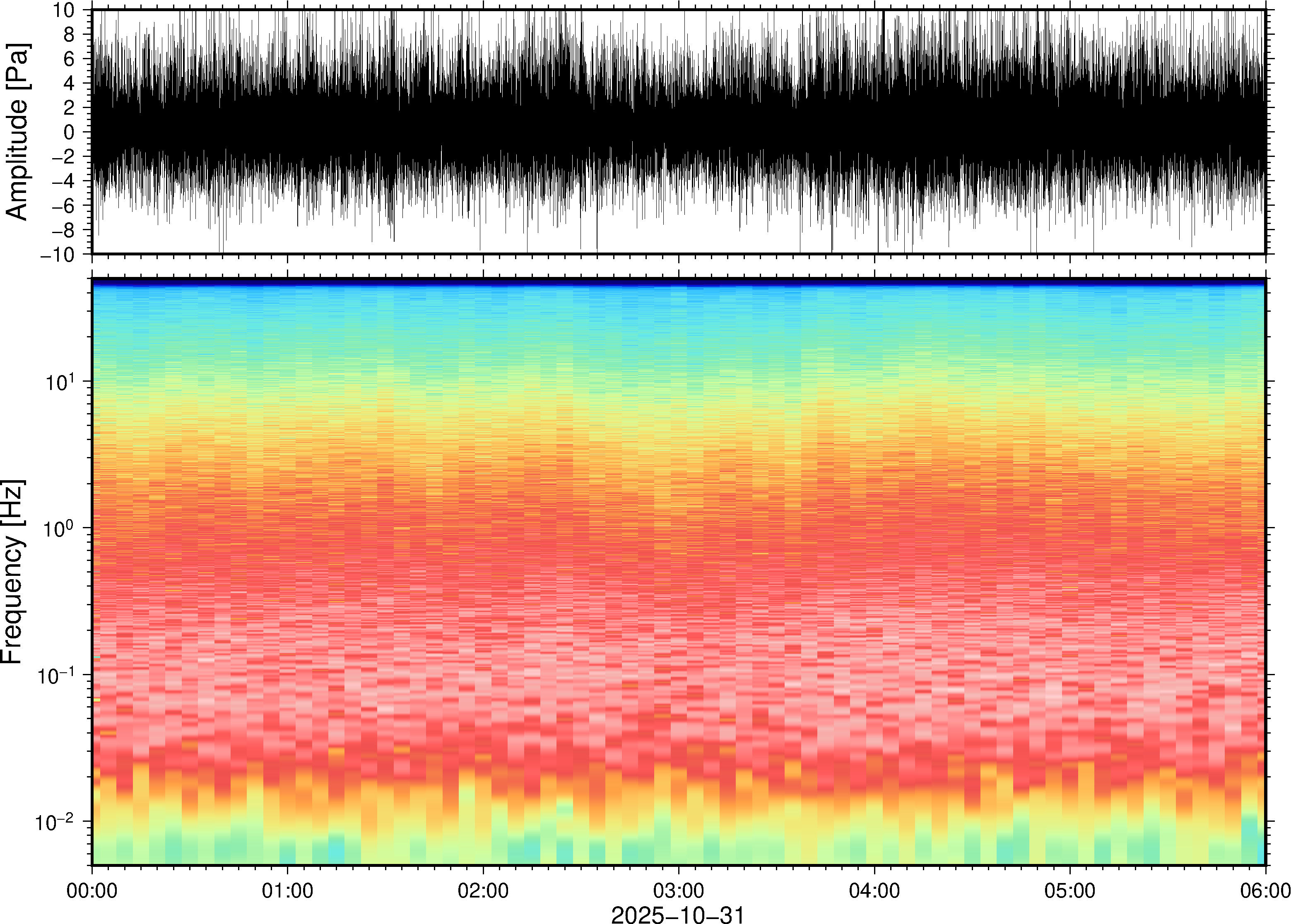Click the Frequency [Hz] axis title

(x=12, y=572)
